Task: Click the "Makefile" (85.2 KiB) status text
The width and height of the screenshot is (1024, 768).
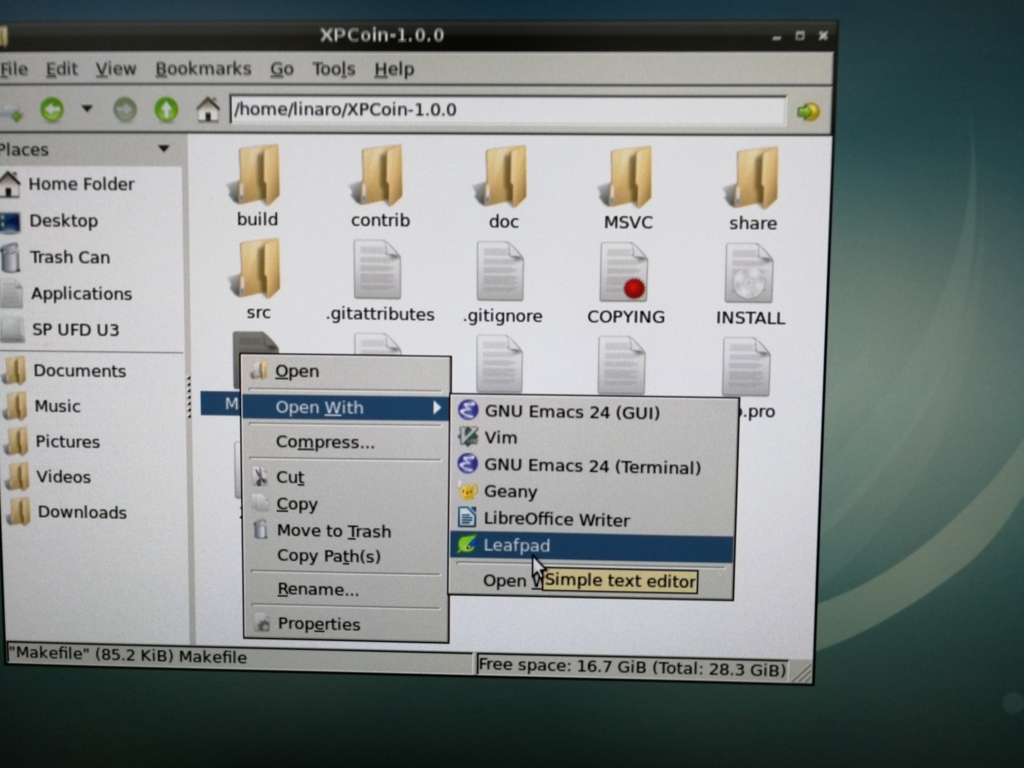Action: click(x=128, y=656)
